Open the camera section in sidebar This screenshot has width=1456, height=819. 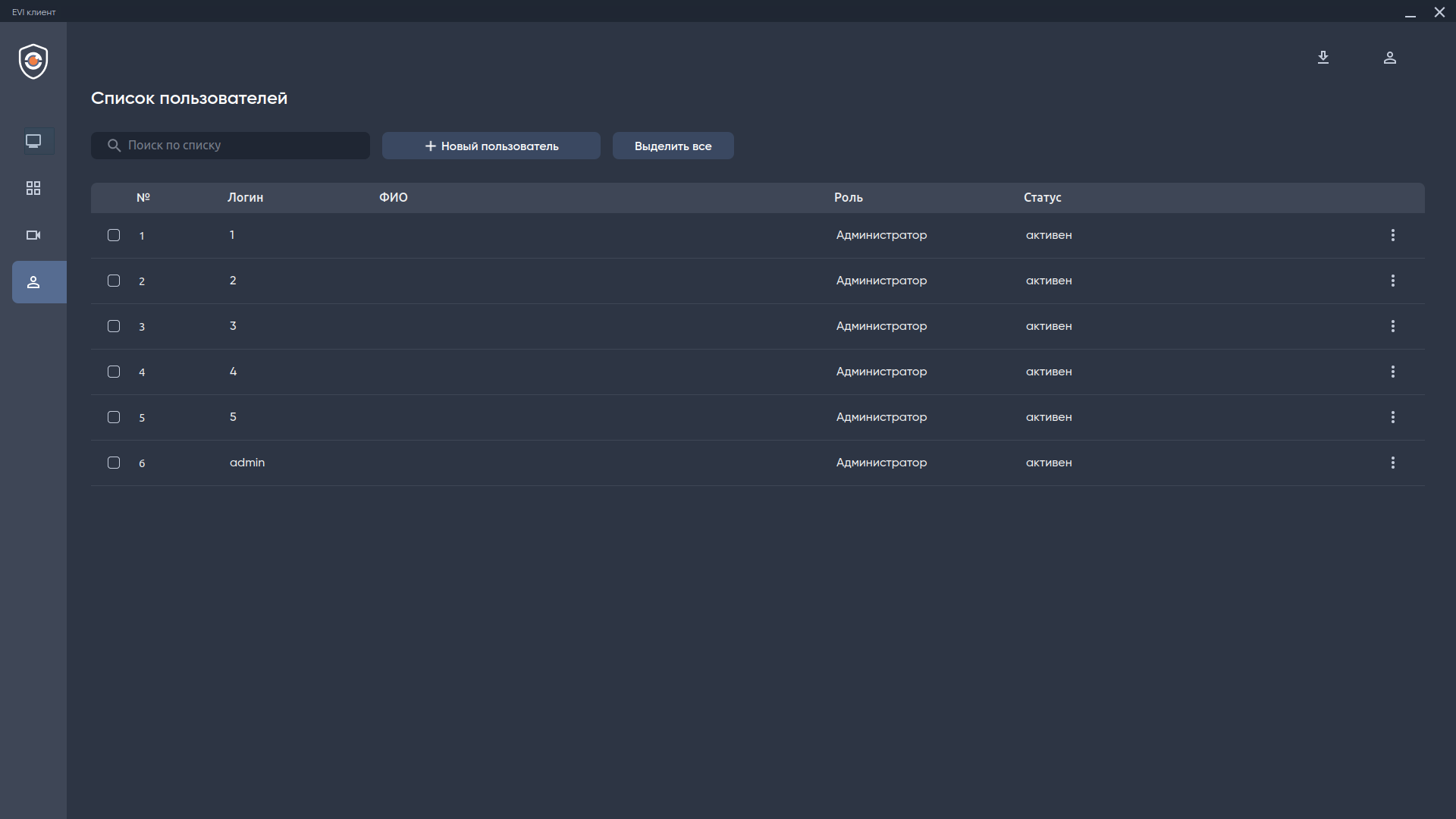[x=33, y=235]
